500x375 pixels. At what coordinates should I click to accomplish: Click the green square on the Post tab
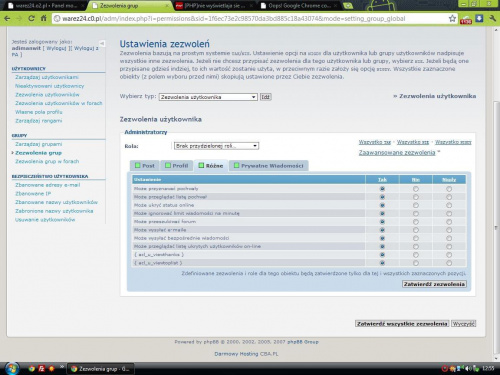point(137,165)
